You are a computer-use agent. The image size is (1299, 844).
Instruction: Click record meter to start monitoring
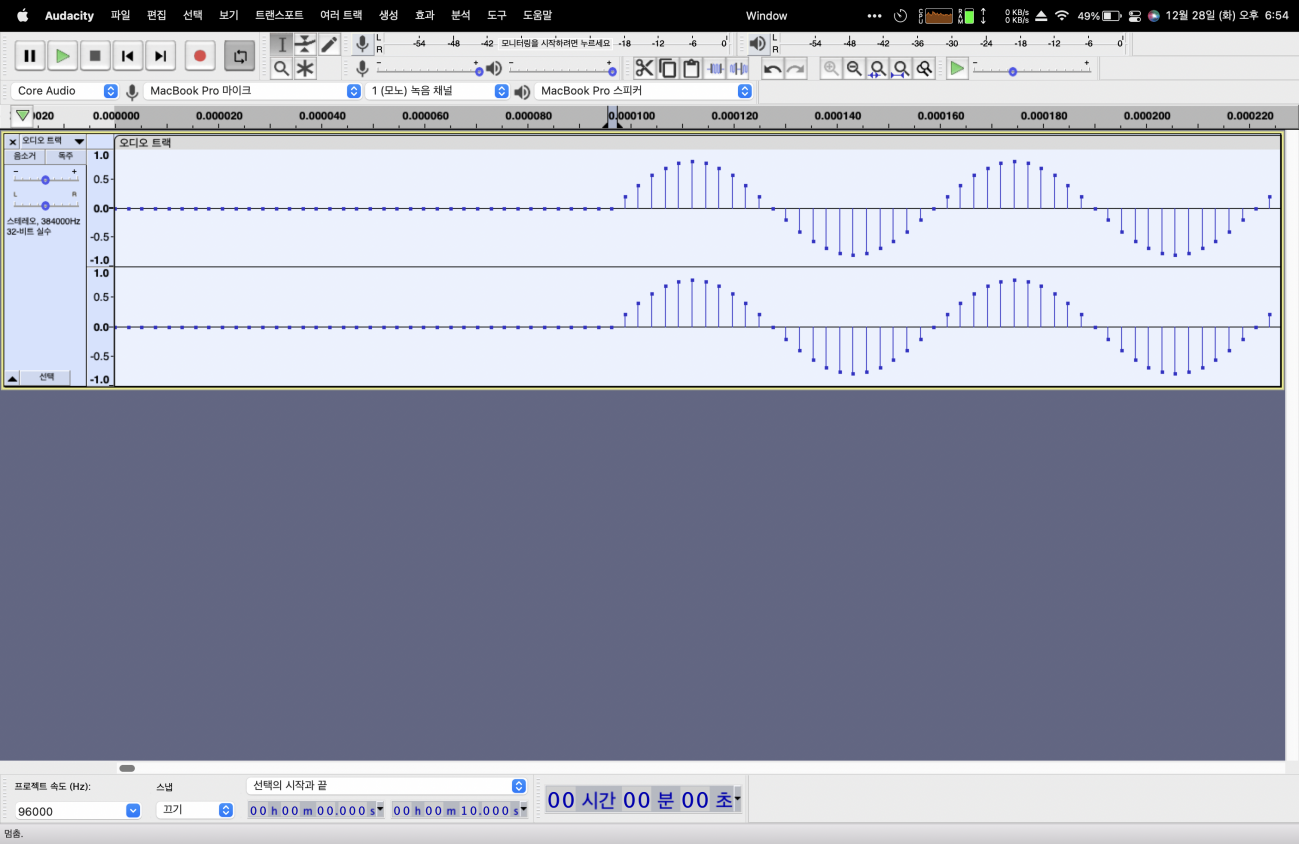click(555, 44)
